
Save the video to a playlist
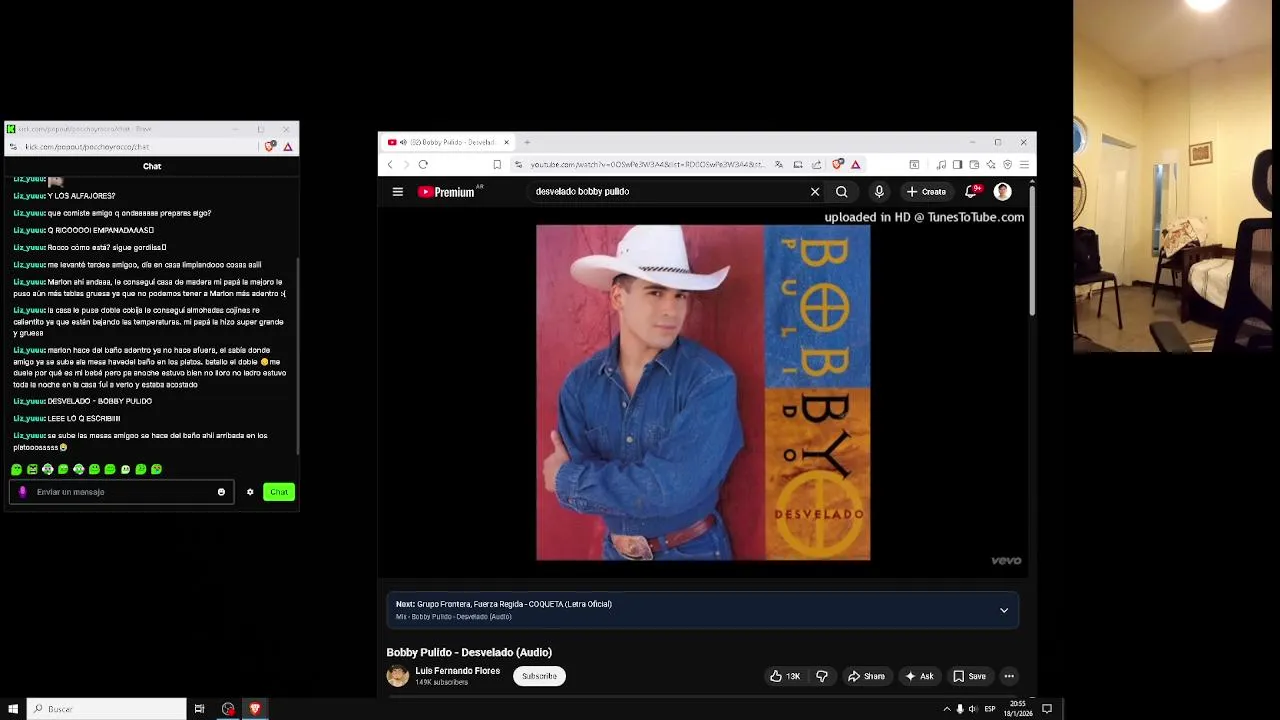(x=969, y=676)
